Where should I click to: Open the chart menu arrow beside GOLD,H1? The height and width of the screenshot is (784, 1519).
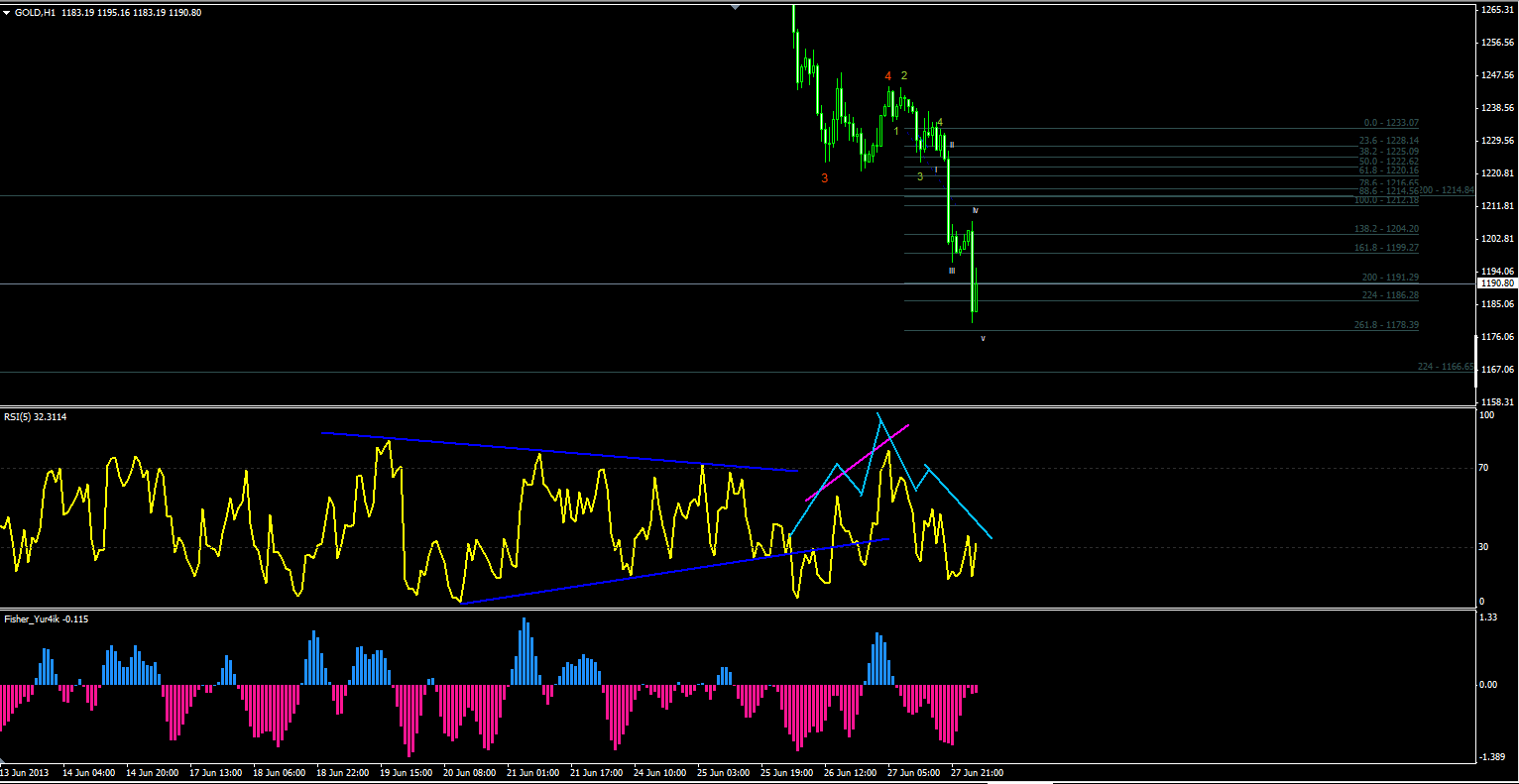7,13
